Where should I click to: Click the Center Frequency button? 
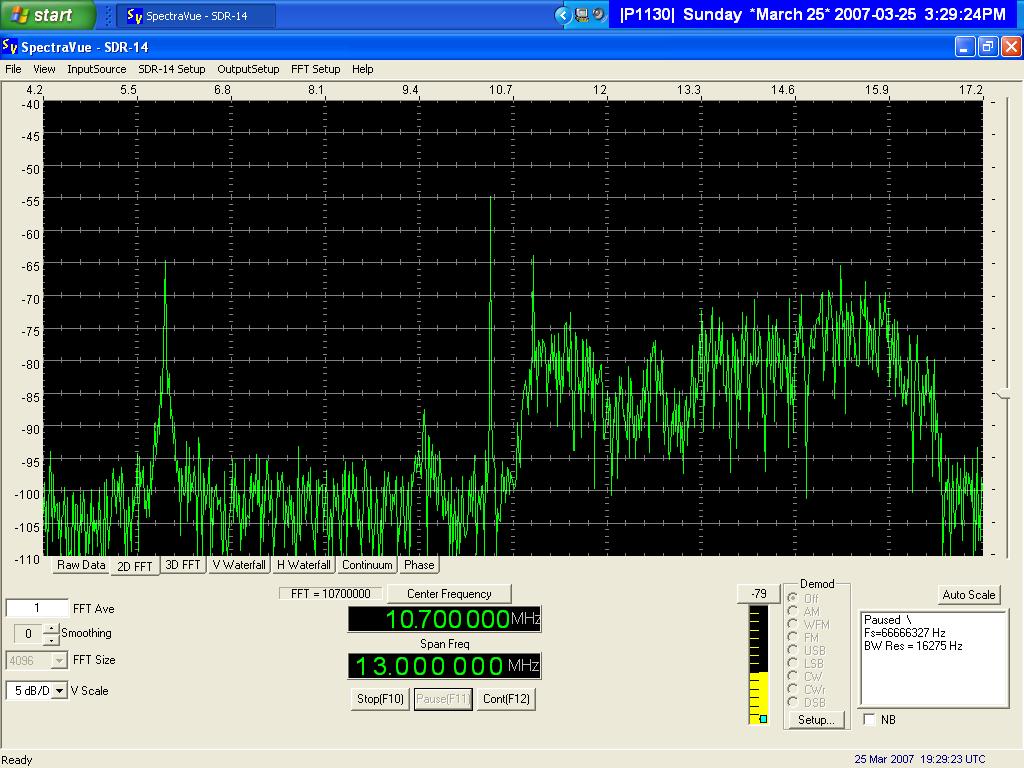[x=449, y=594]
